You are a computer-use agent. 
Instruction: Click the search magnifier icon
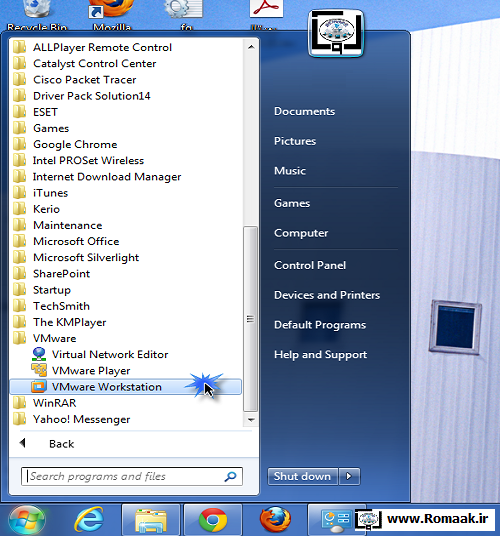click(x=231, y=476)
